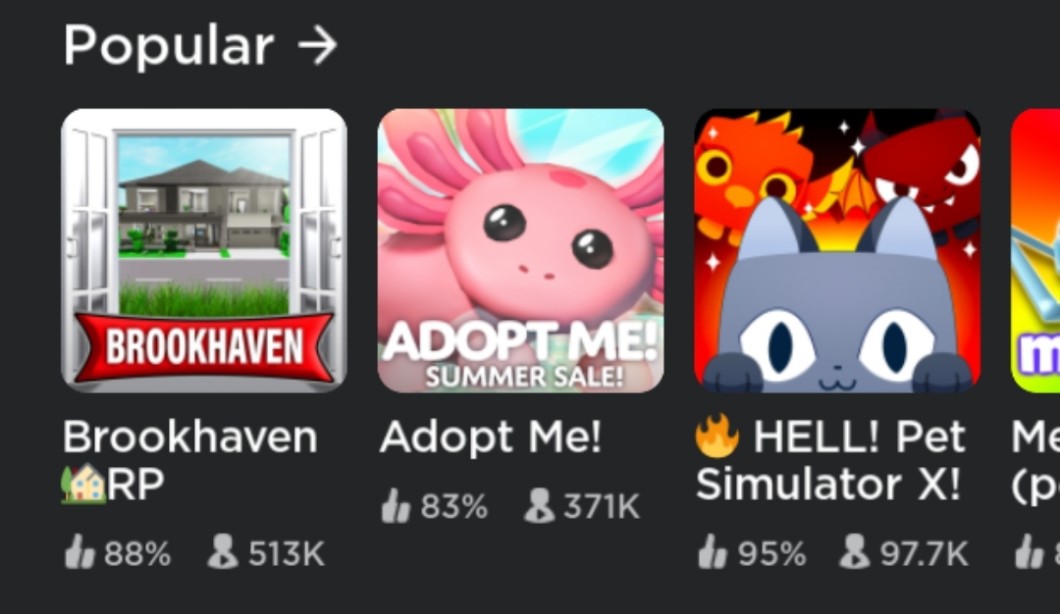Image resolution: width=1060 pixels, height=614 pixels.
Task: Click the 513K player count
Action: coord(286,553)
